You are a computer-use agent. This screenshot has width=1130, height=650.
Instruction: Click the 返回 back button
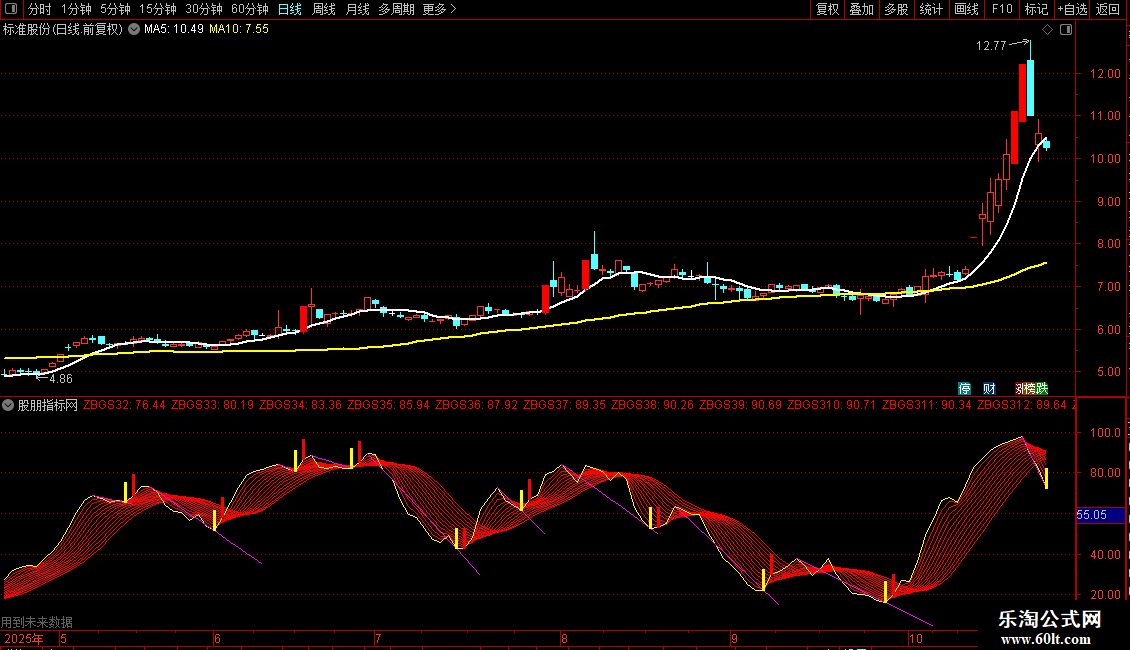[1108, 9]
